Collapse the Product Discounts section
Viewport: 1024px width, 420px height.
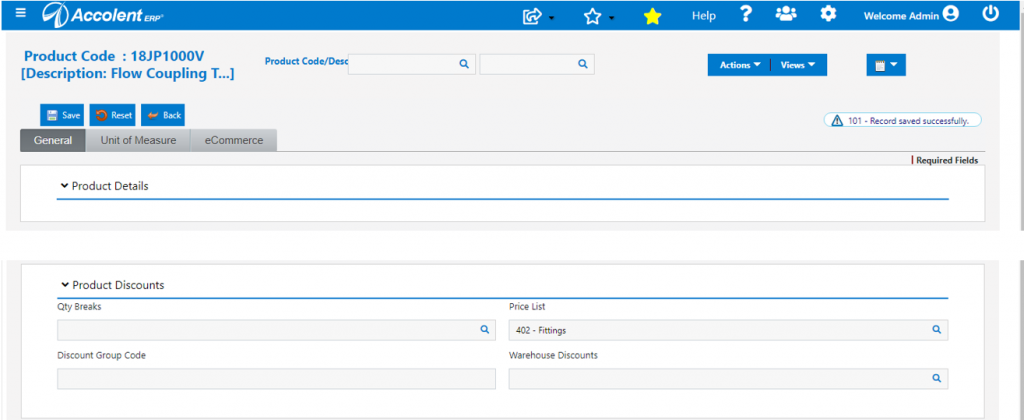pyautogui.click(x=64, y=285)
